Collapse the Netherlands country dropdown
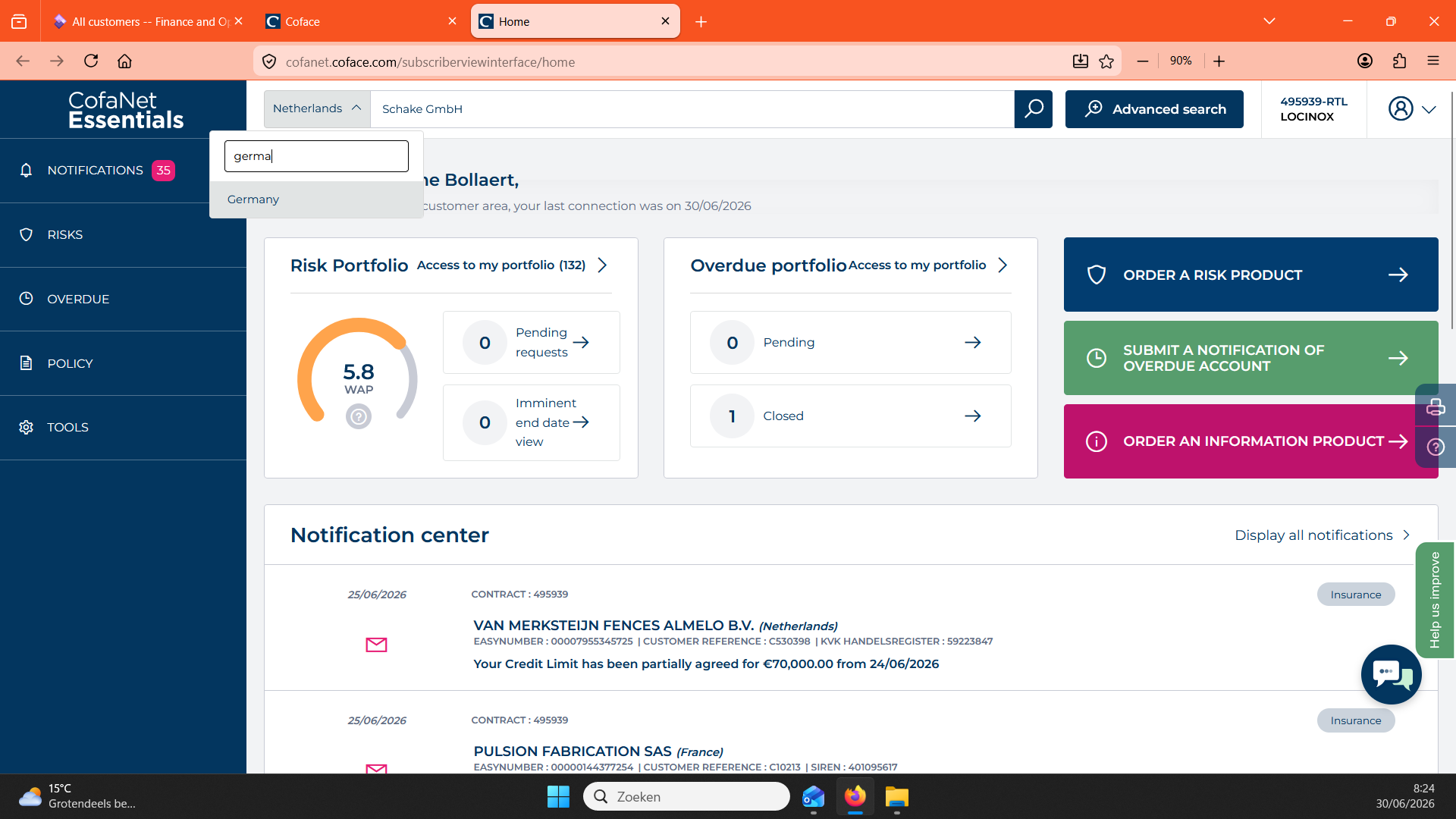1456x819 pixels. click(x=317, y=109)
